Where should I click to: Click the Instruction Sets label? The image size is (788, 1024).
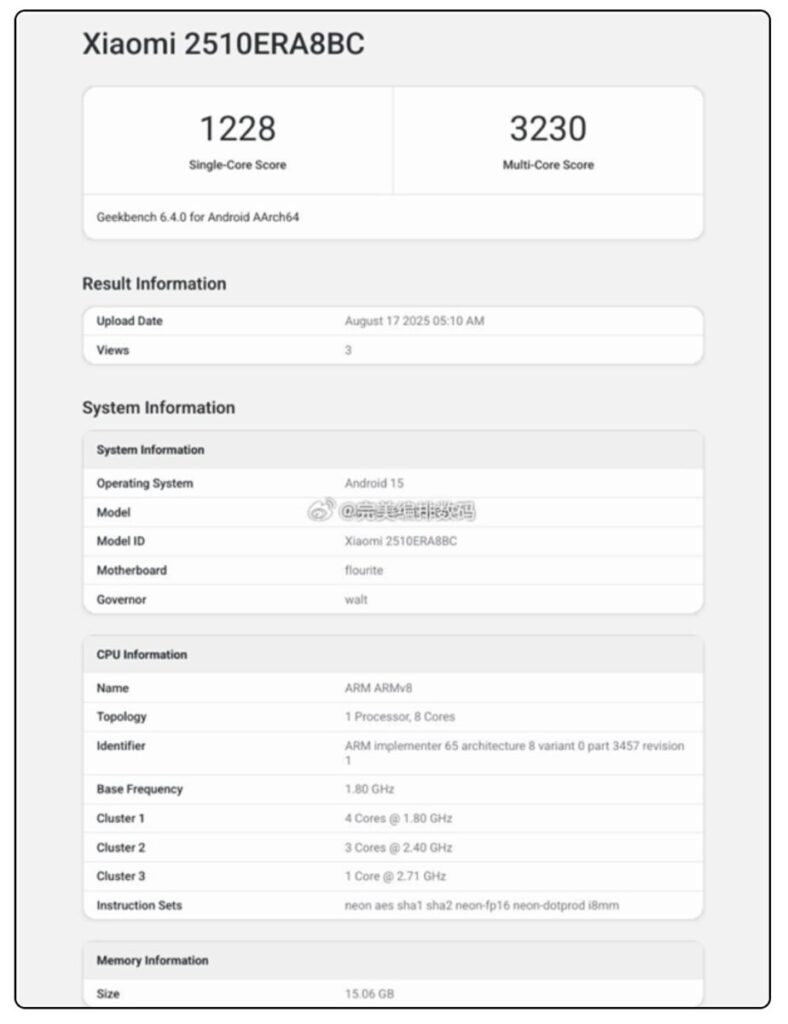[139, 906]
